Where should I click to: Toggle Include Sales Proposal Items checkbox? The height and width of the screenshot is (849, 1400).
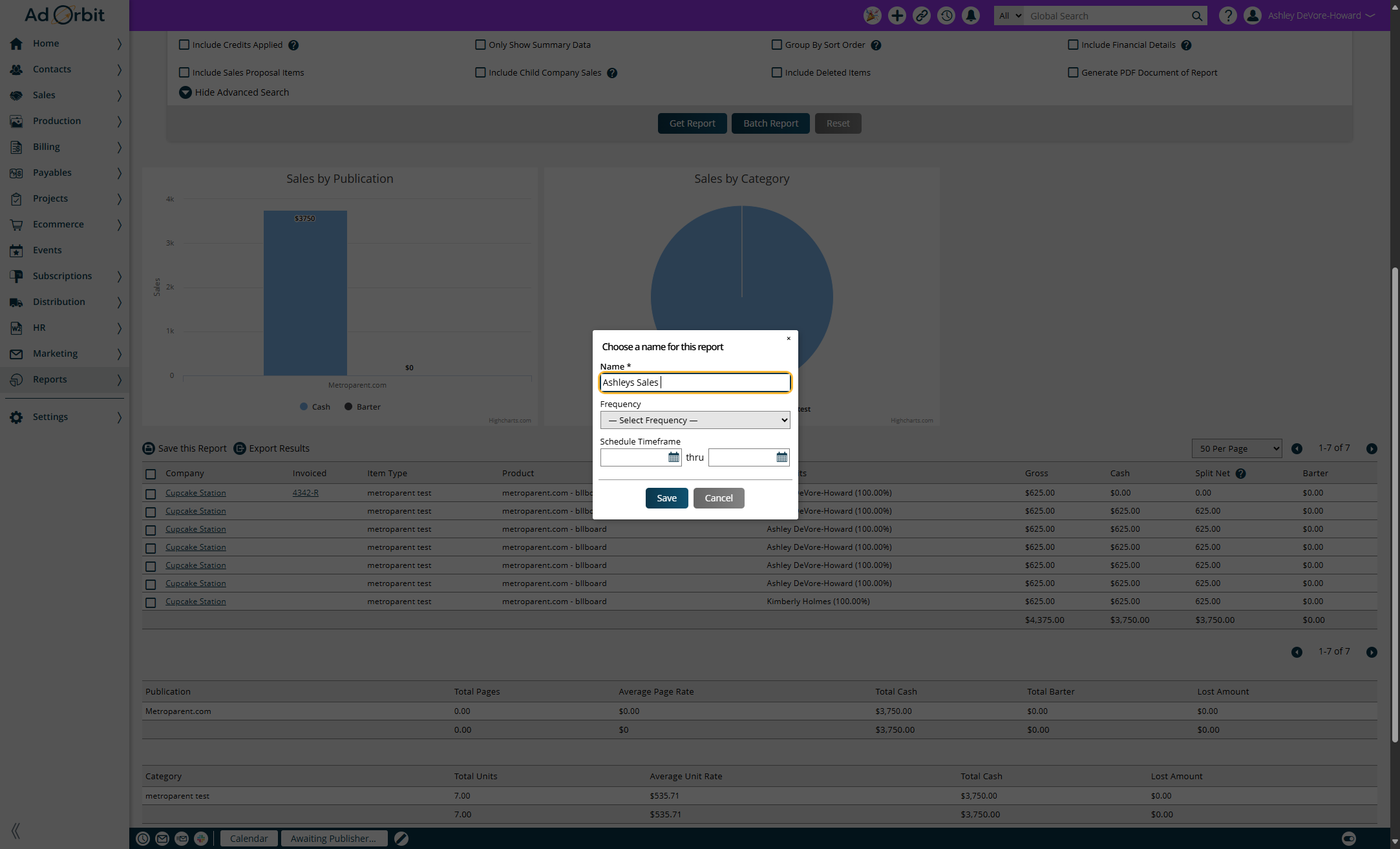tap(184, 72)
